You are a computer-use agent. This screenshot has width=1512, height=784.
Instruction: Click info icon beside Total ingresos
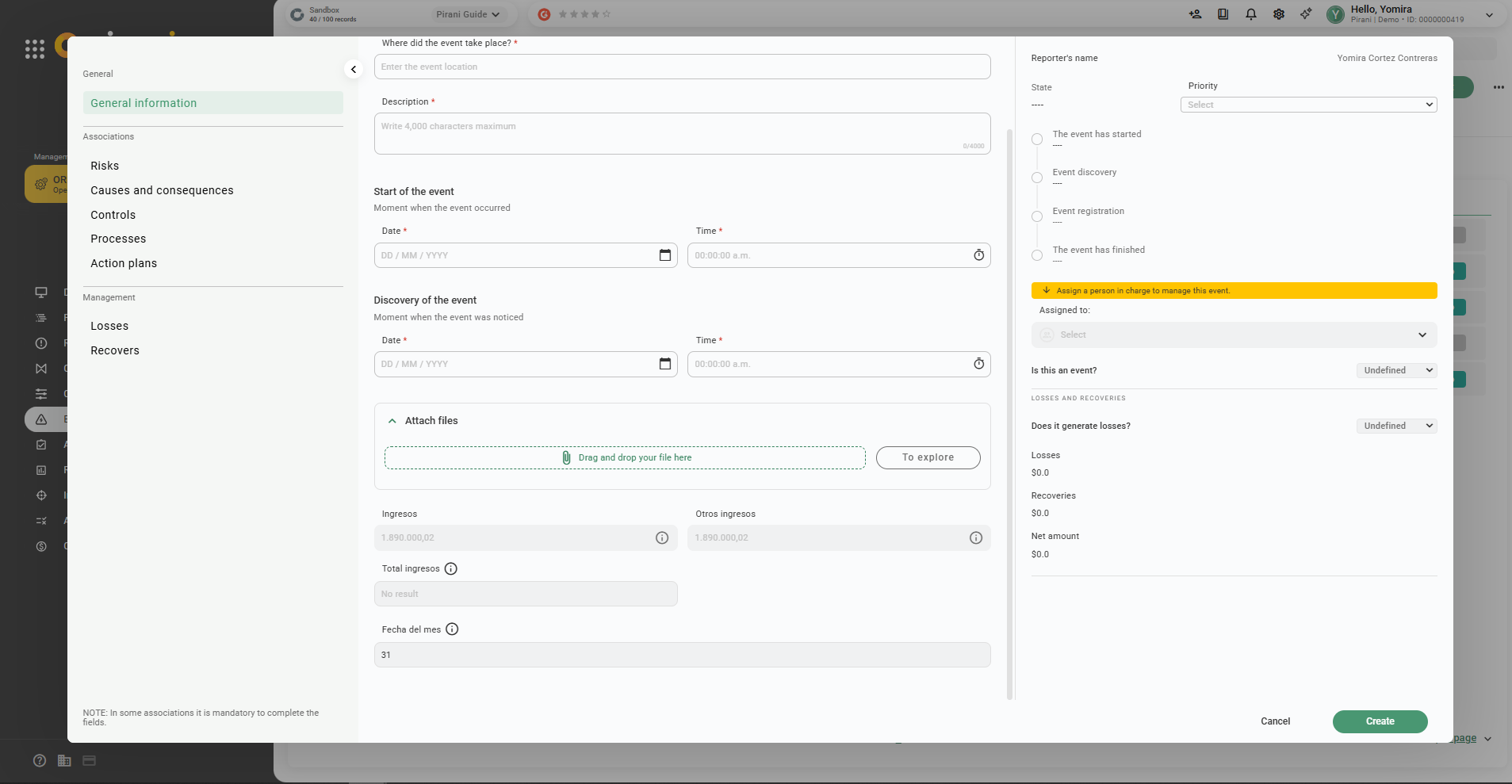451,568
